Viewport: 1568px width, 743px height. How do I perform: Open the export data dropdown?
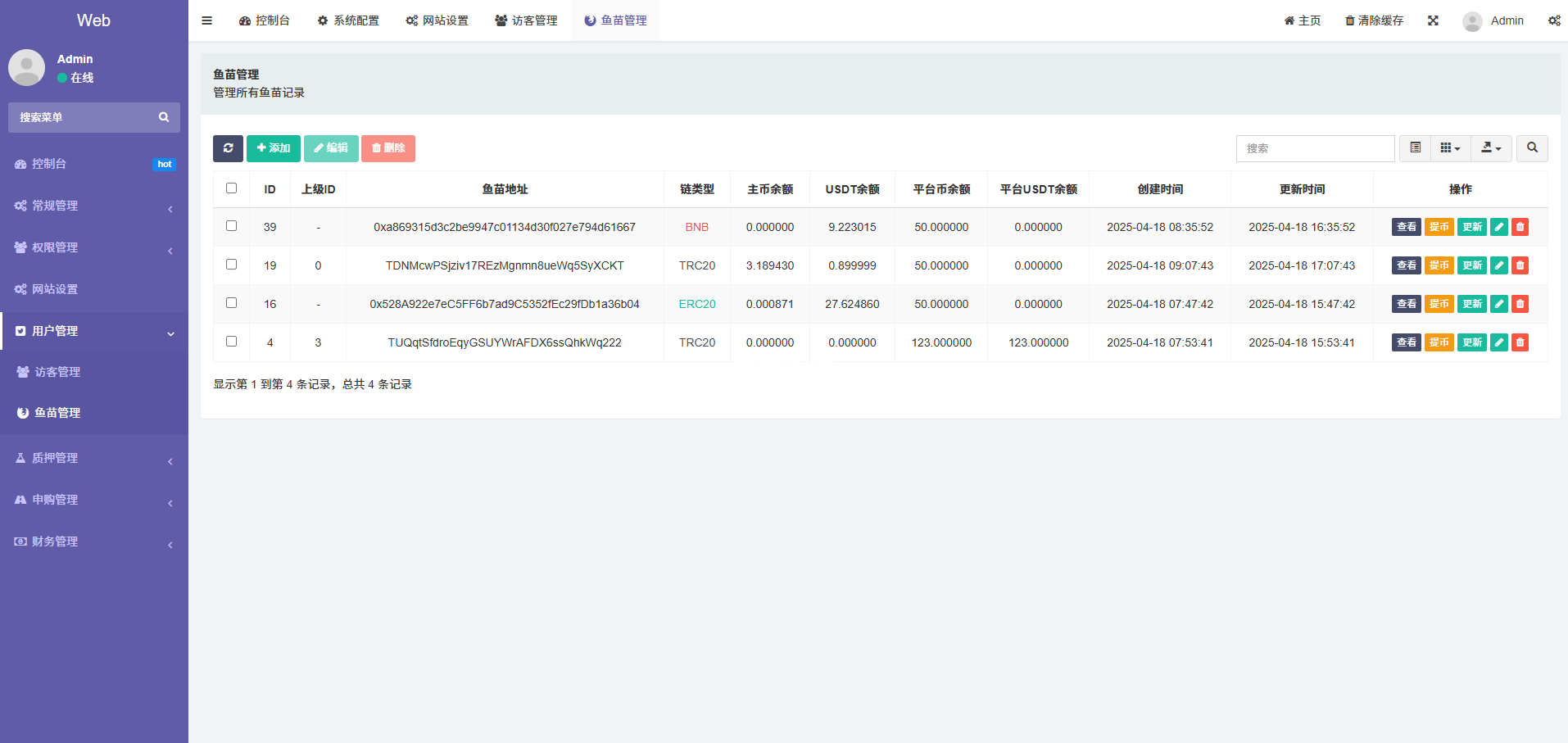pos(1491,148)
